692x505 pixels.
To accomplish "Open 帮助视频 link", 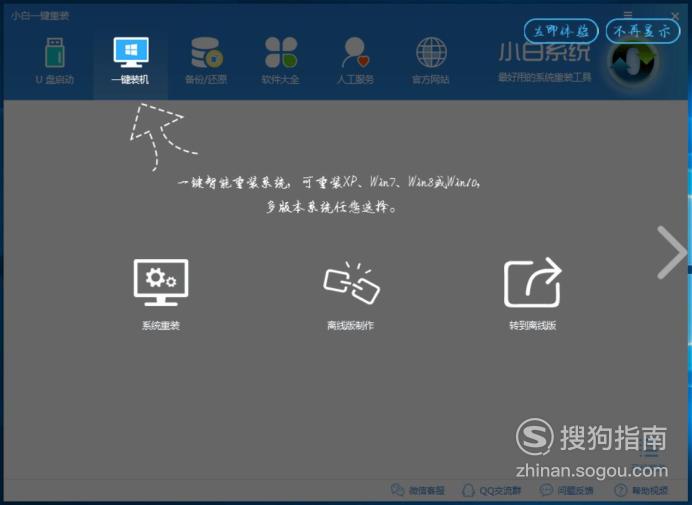I will [641, 490].
